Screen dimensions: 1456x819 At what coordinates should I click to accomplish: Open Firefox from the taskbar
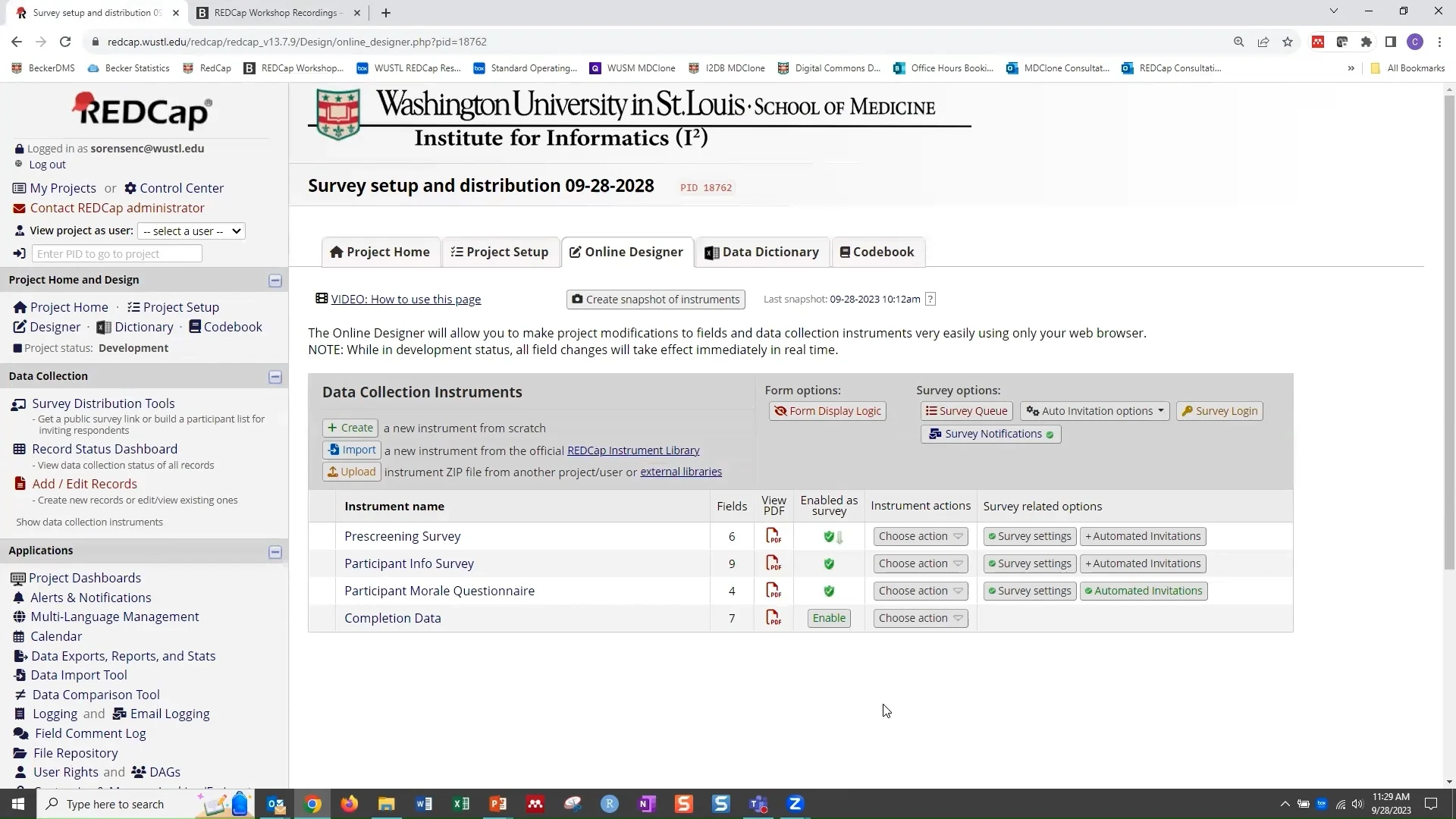click(350, 804)
